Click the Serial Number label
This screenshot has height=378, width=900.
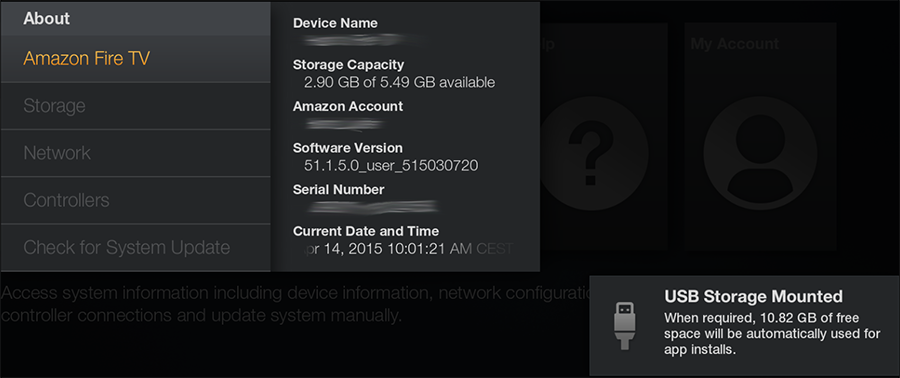click(x=339, y=189)
